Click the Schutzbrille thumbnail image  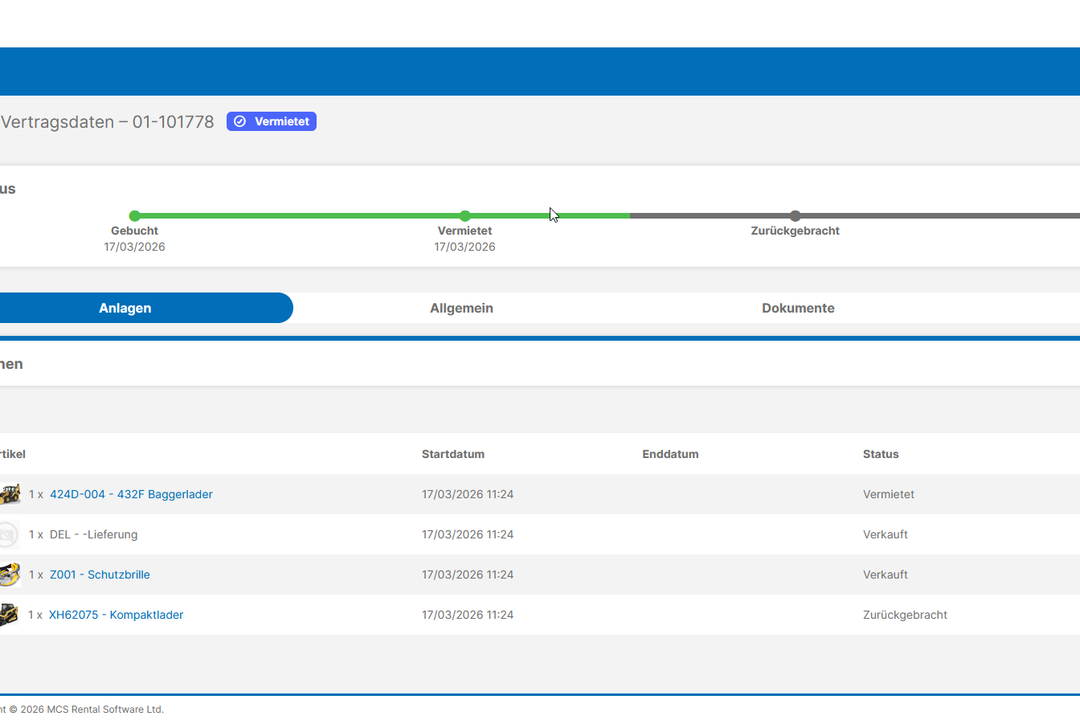point(10,575)
